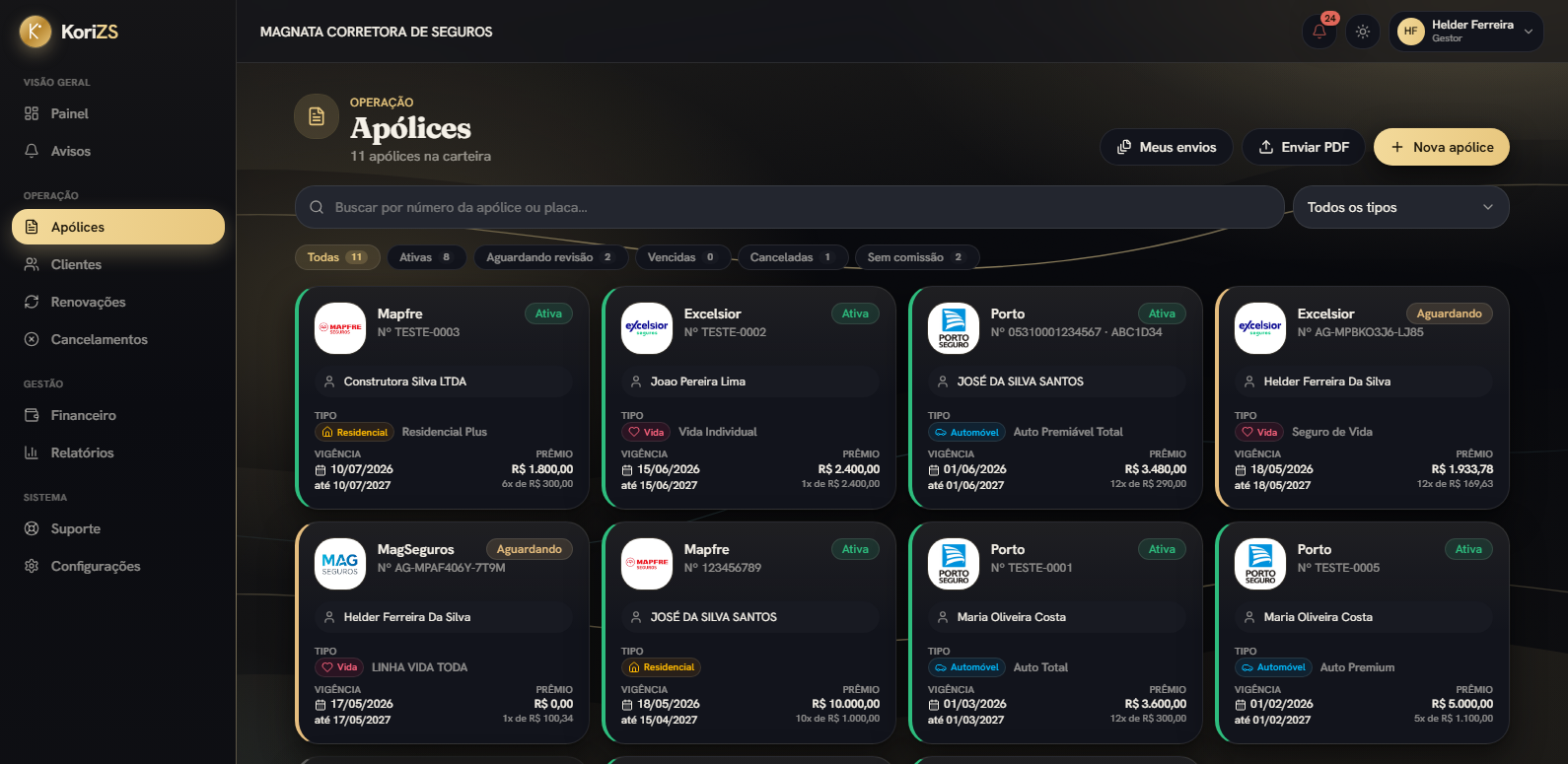The width and height of the screenshot is (1568, 764).
Task: Open the Mapfre TESTE-0003 policy card
Action: coord(443,398)
